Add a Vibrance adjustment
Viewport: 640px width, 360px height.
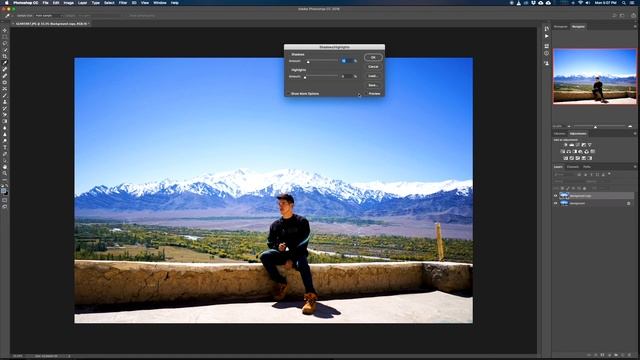pos(590,145)
